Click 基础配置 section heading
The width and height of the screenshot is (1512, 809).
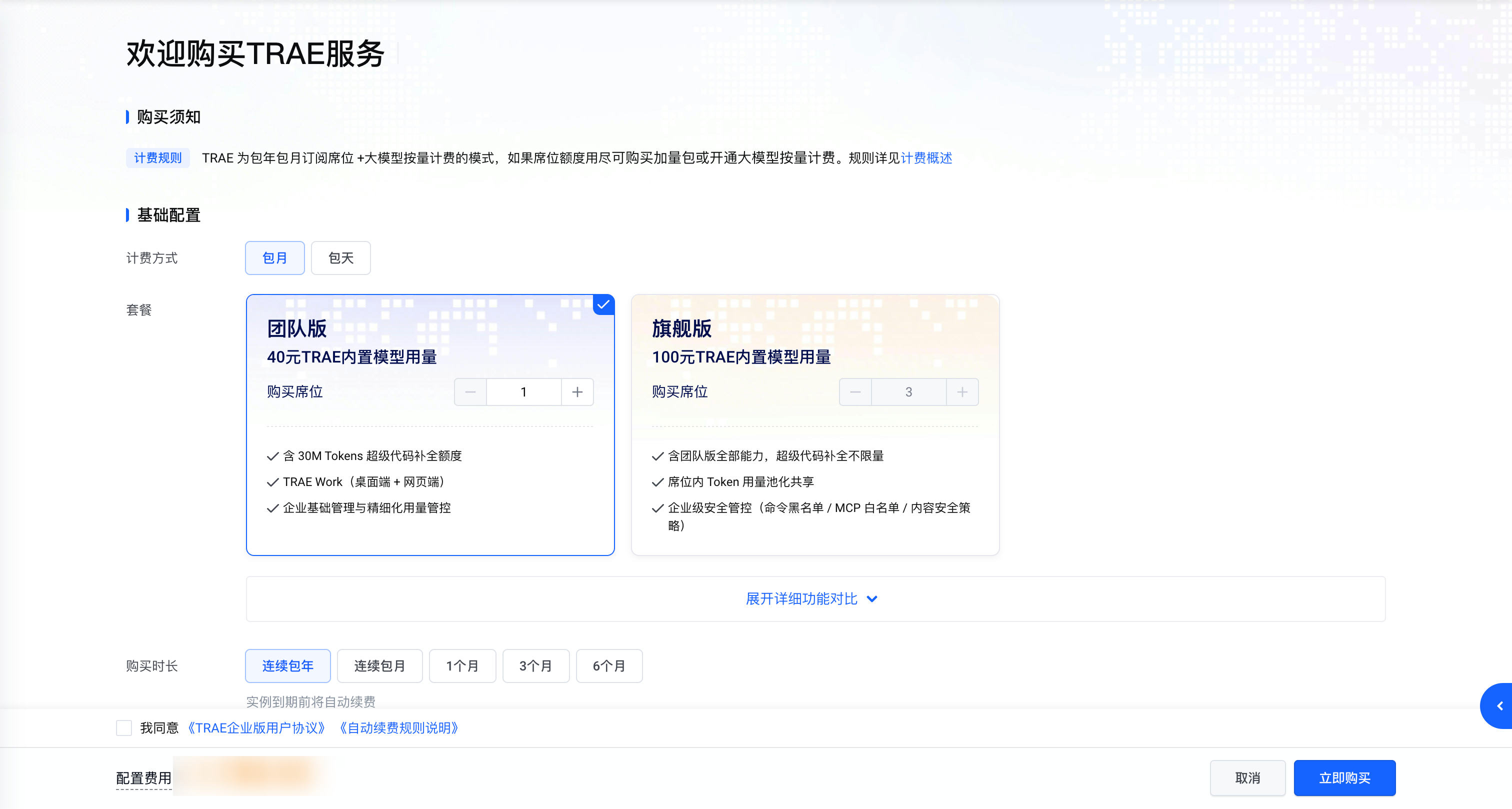[x=168, y=215]
